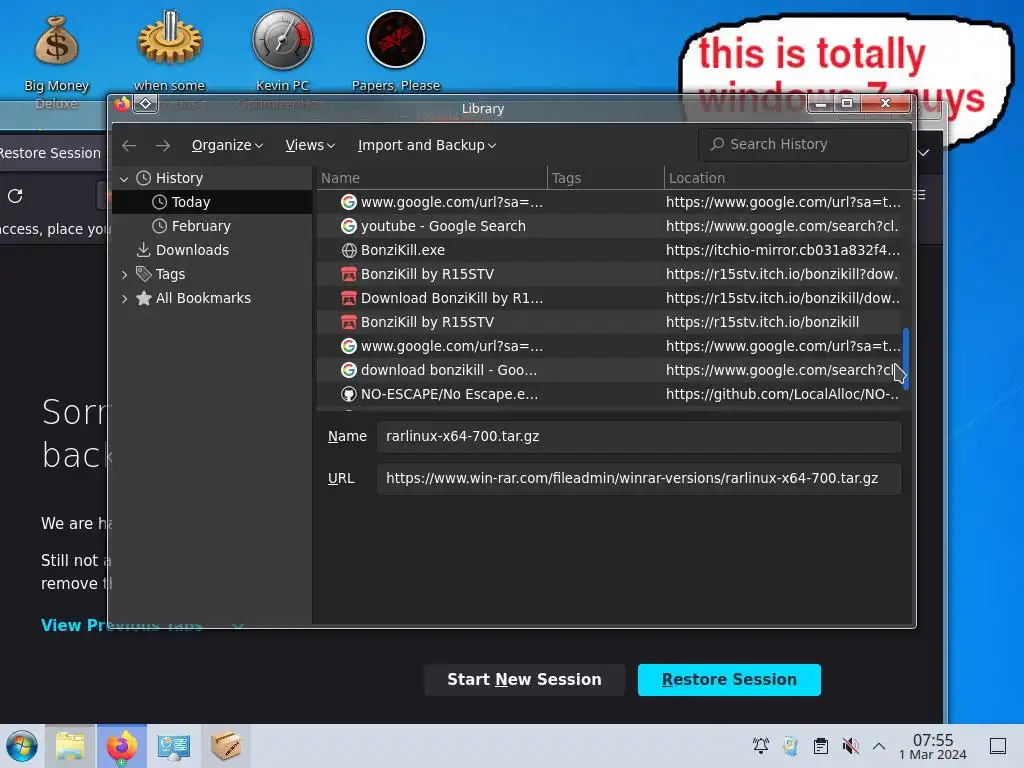The image size is (1024, 768).
Task: Click history list vertical scrollbar thumb
Action: pyautogui.click(x=906, y=359)
